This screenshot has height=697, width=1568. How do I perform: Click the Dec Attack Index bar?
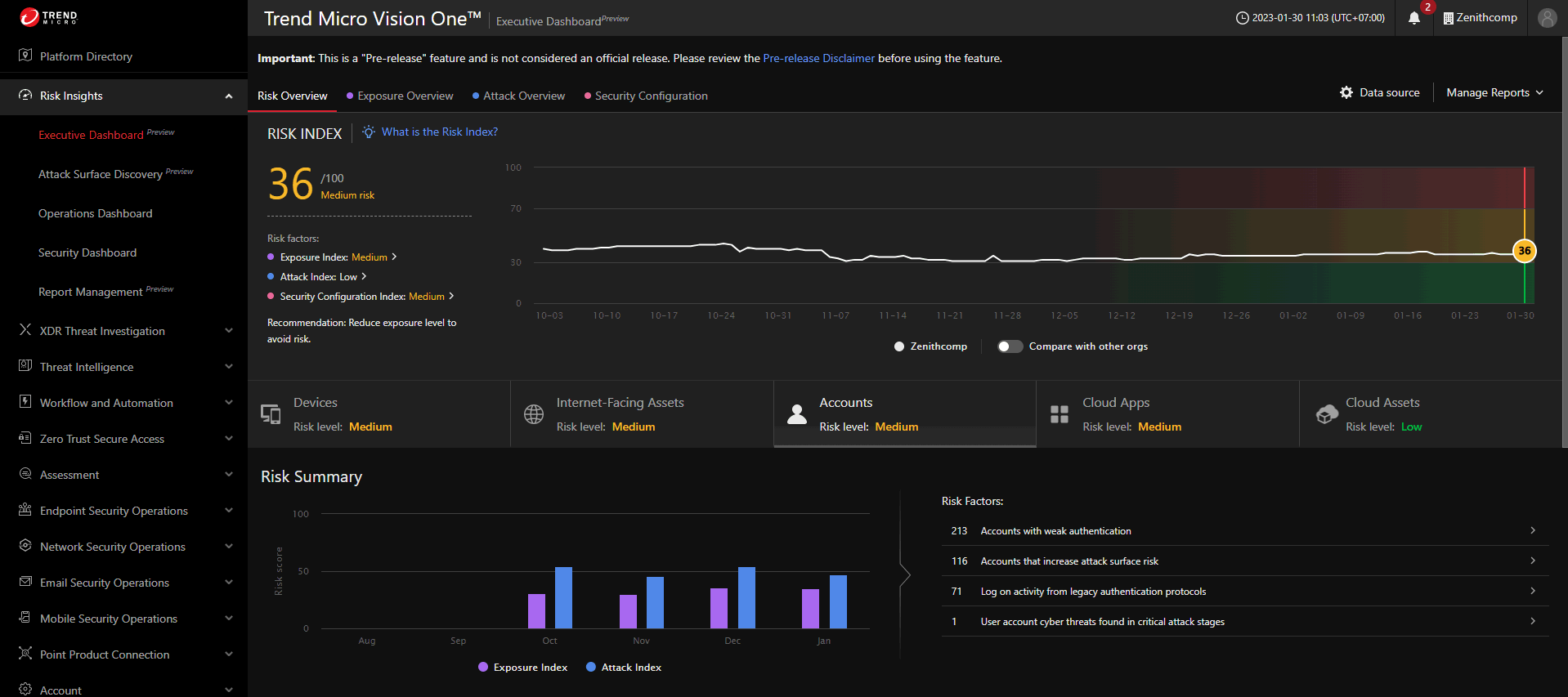click(x=746, y=597)
